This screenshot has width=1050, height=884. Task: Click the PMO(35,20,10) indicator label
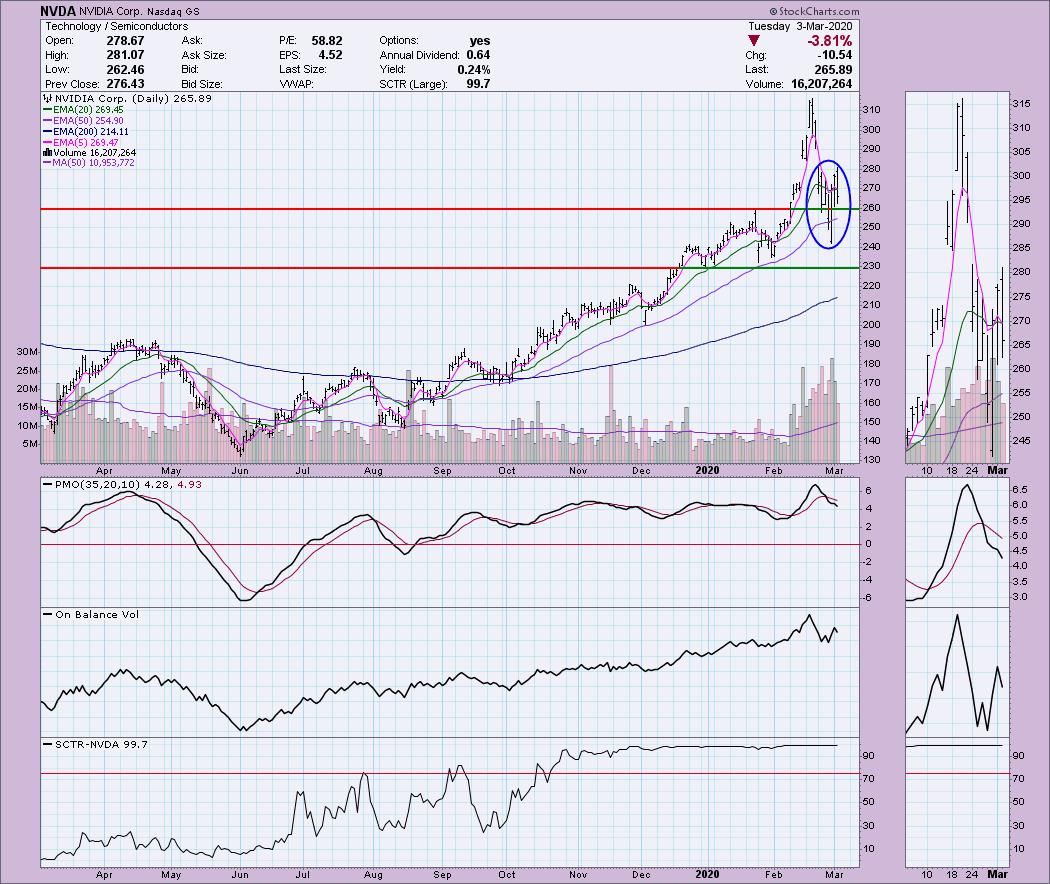pos(122,484)
